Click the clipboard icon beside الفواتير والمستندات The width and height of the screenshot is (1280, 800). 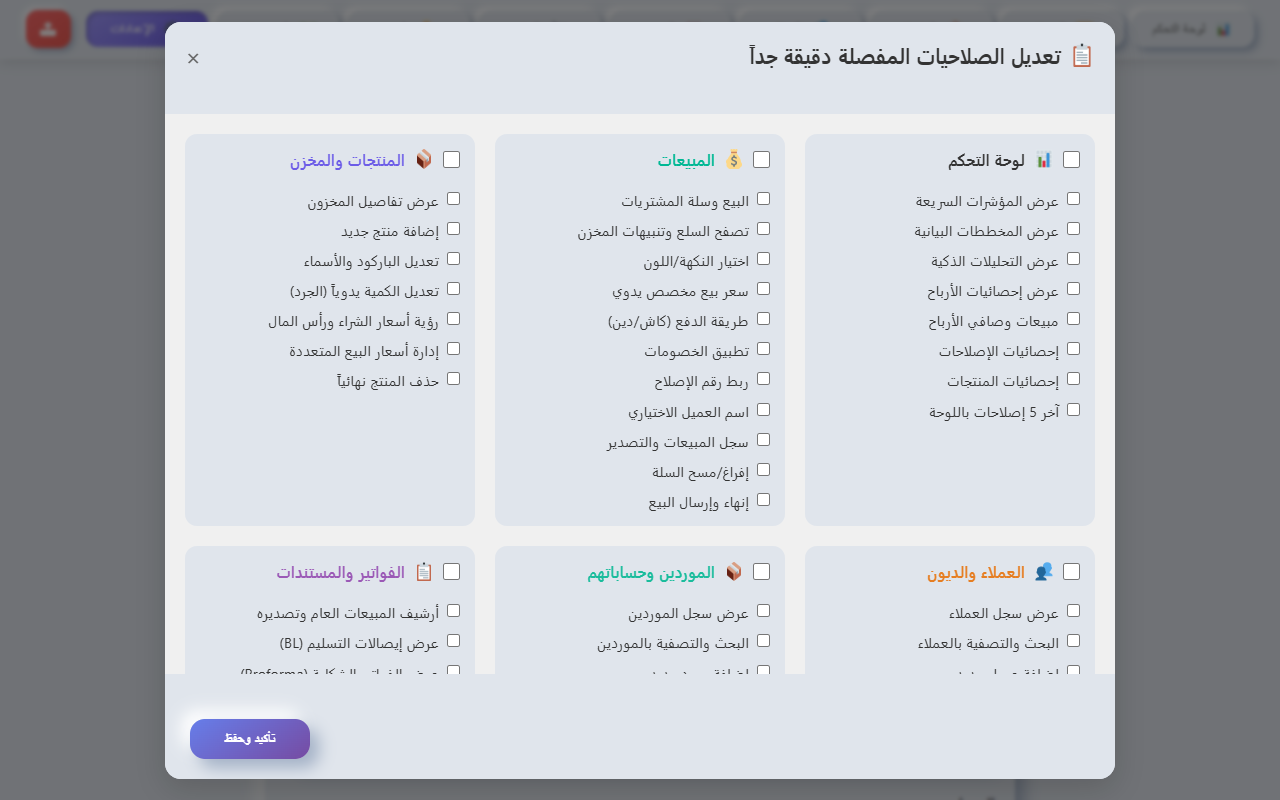click(424, 572)
